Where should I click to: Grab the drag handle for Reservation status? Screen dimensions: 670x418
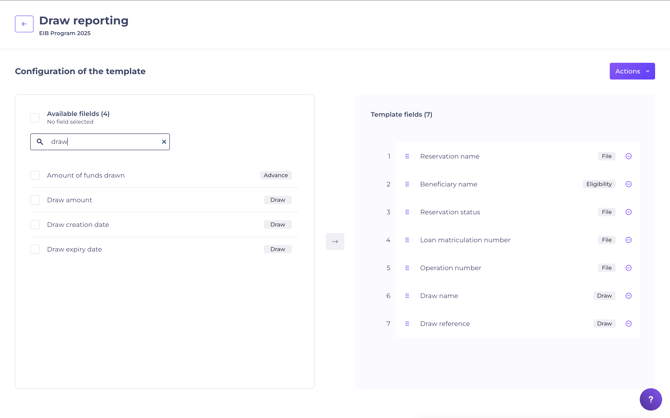[407, 212]
